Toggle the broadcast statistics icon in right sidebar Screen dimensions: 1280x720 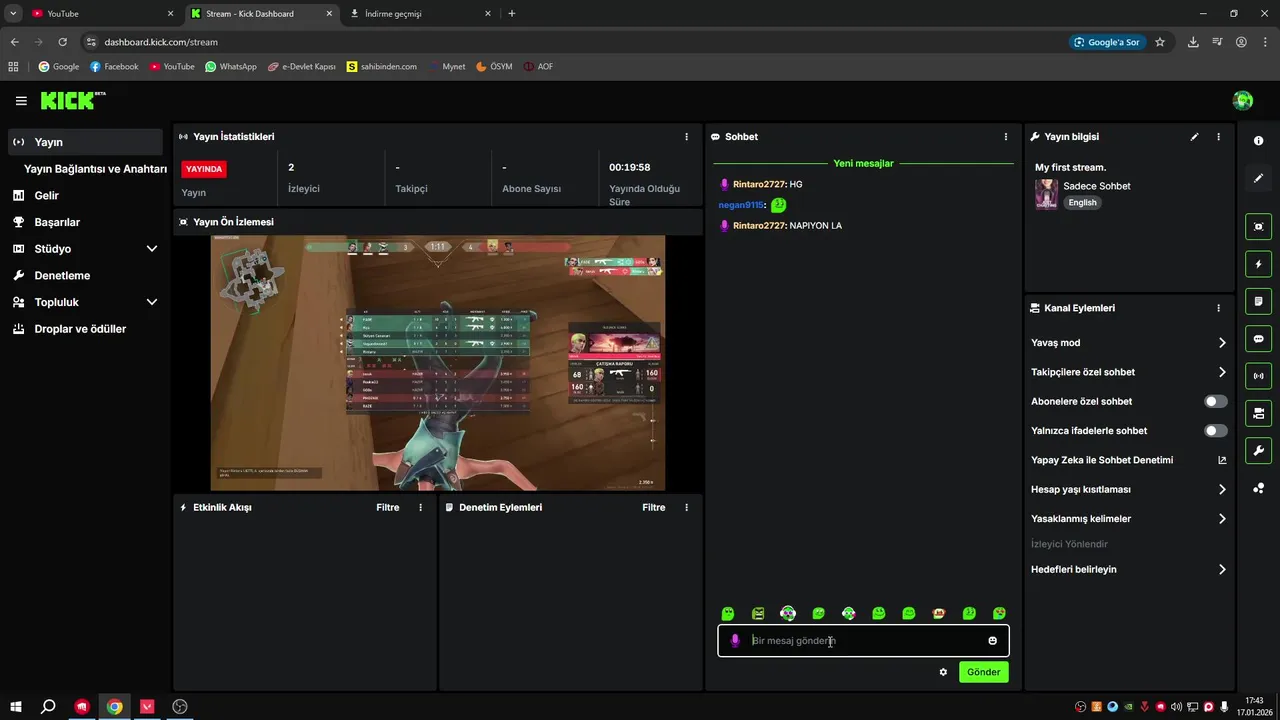(1258, 376)
